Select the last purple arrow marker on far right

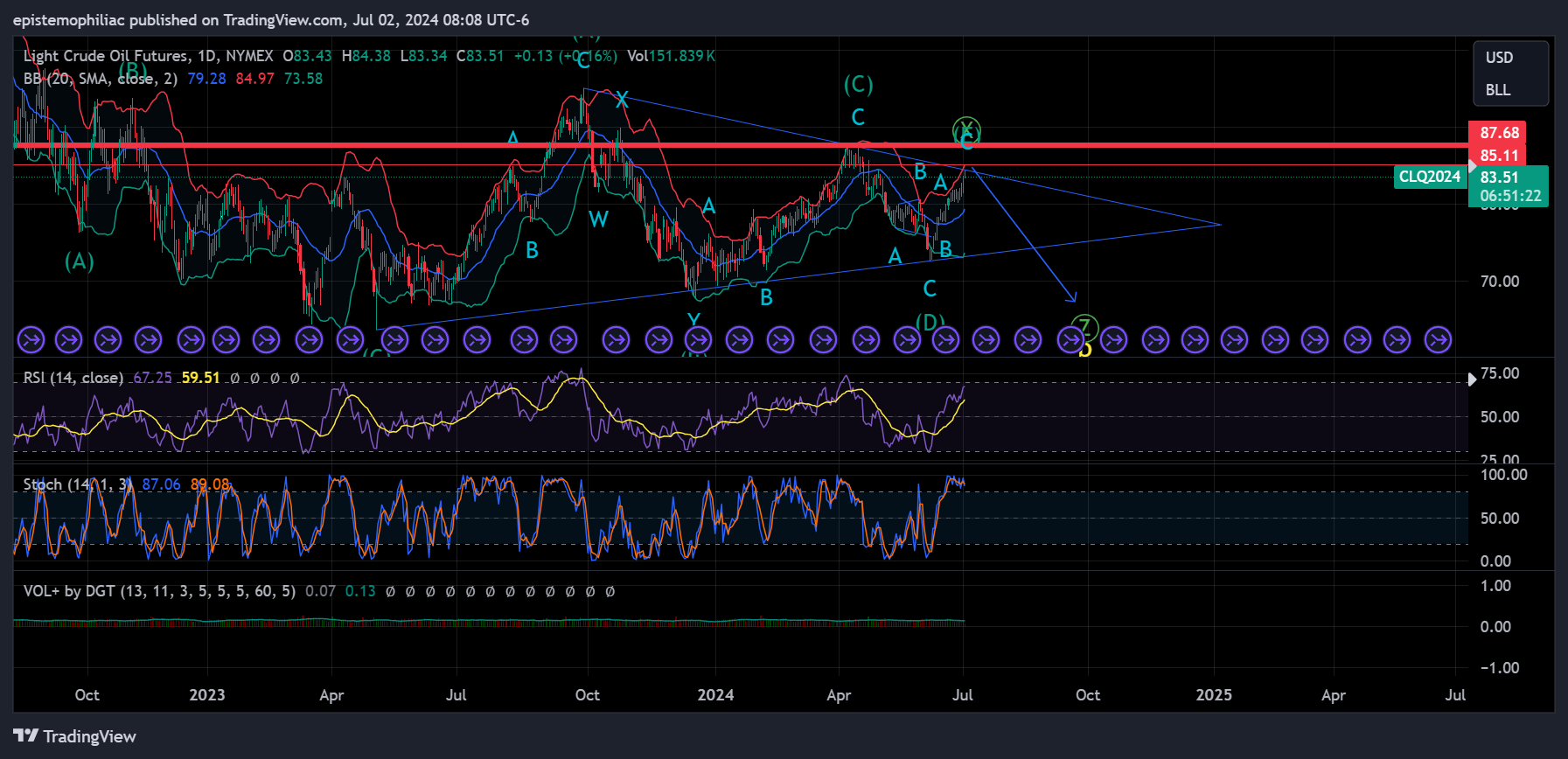(1439, 339)
